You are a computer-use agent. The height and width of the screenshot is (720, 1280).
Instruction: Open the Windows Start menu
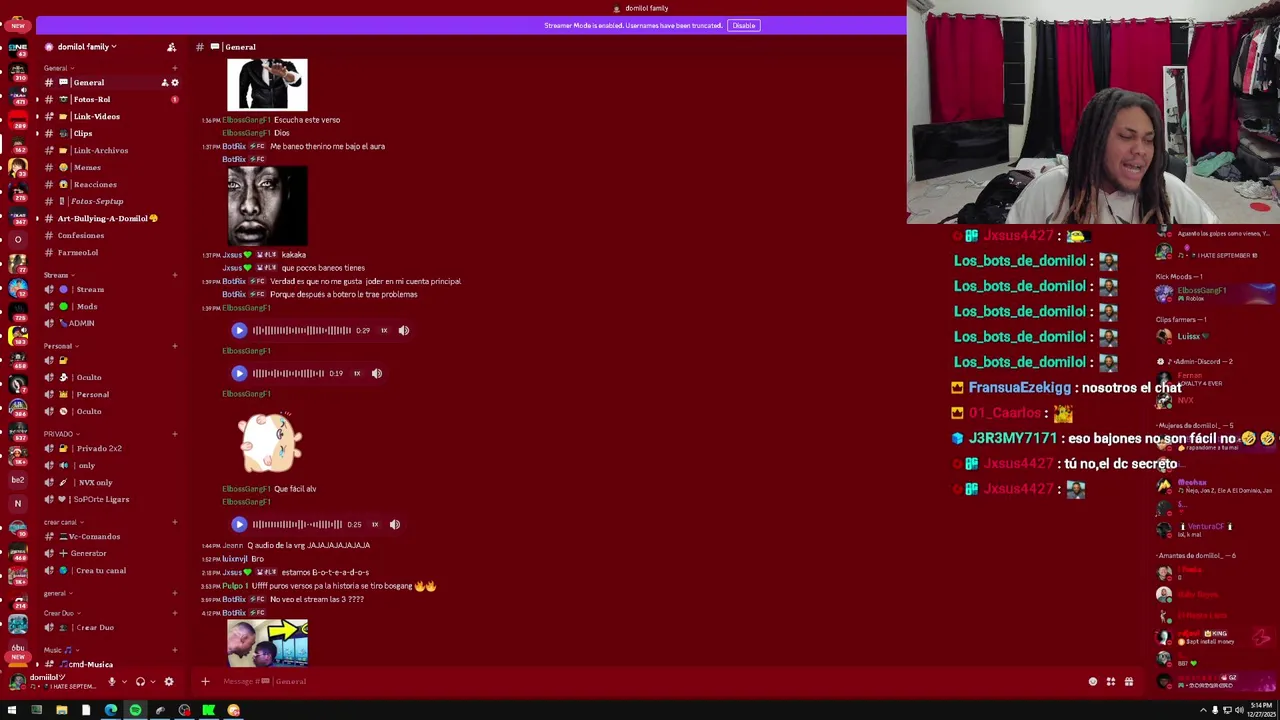click(12, 710)
